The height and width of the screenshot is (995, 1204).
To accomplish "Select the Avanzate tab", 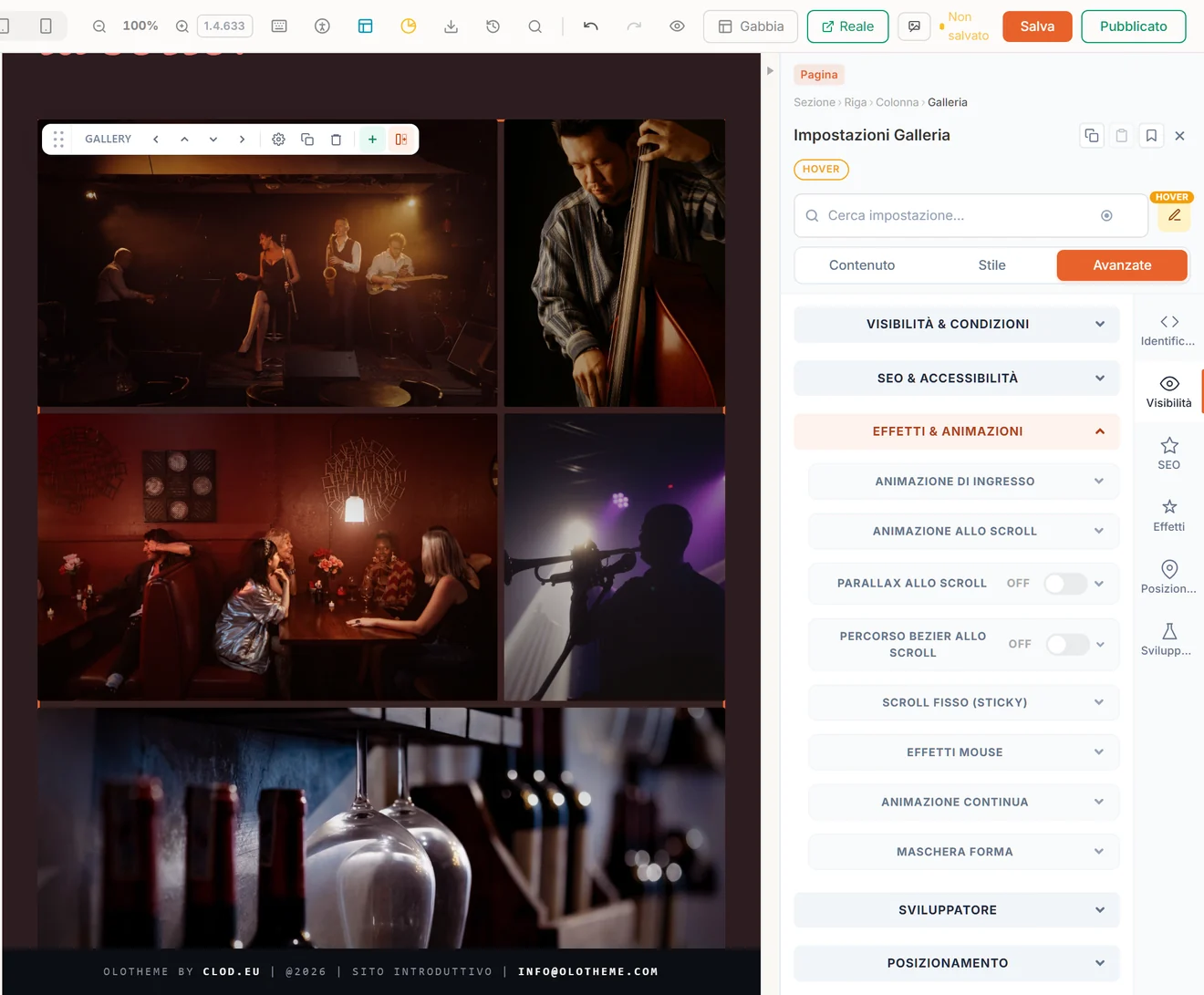I will [x=1122, y=265].
